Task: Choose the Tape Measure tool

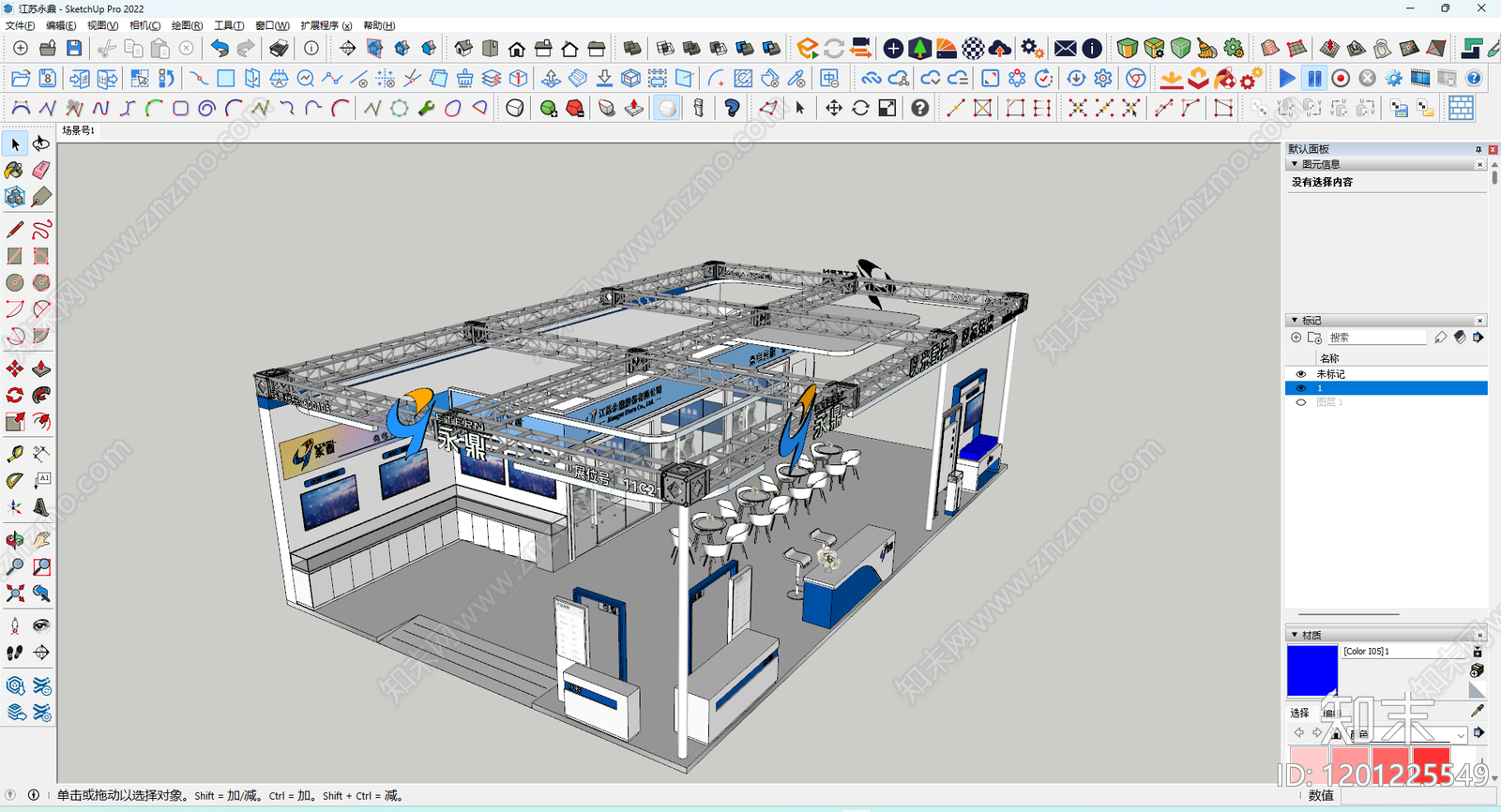Action: tap(15, 454)
